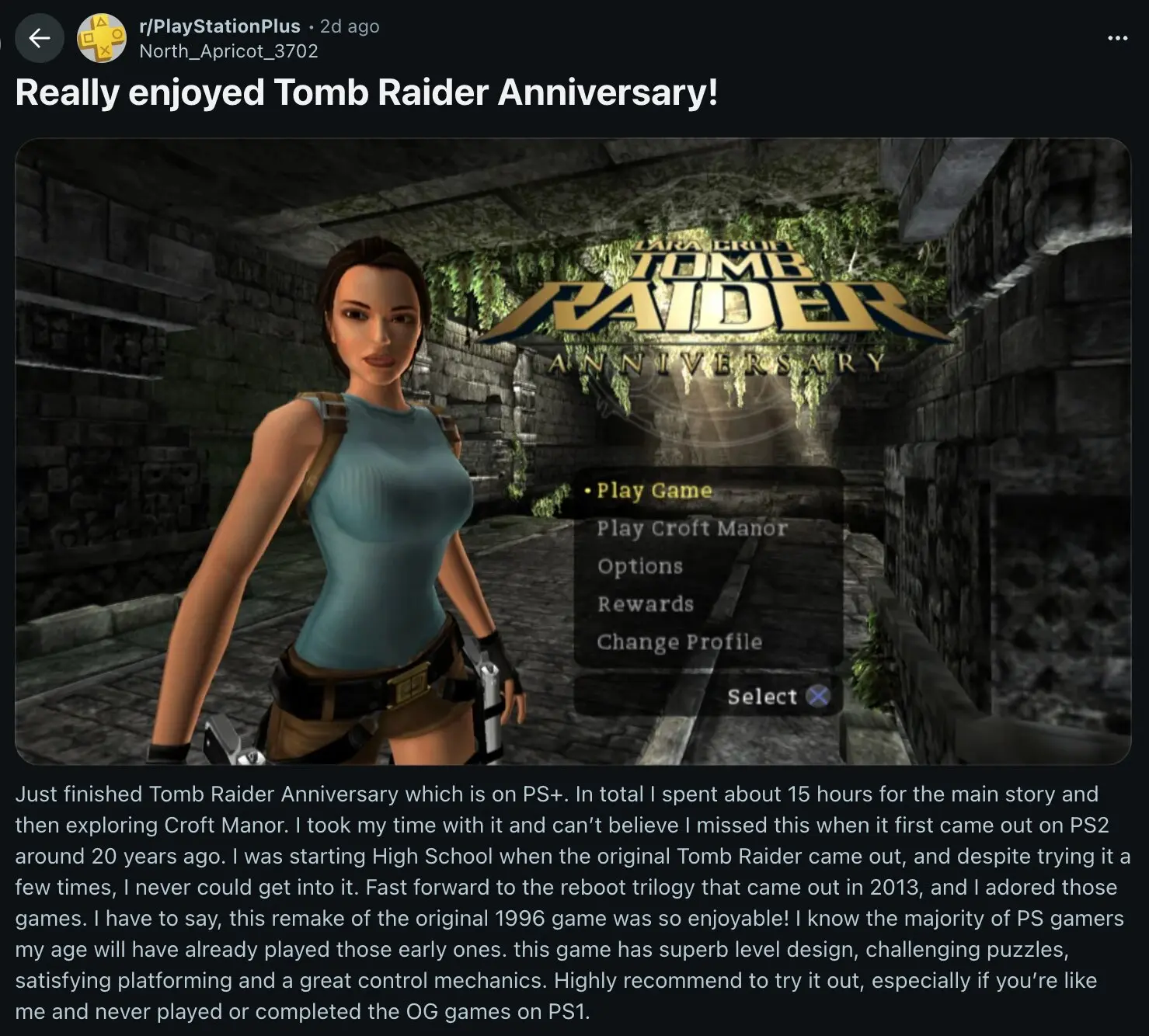Open the three-dot post options menu
The image size is (1149, 1036).
(x=1117, y=38)
